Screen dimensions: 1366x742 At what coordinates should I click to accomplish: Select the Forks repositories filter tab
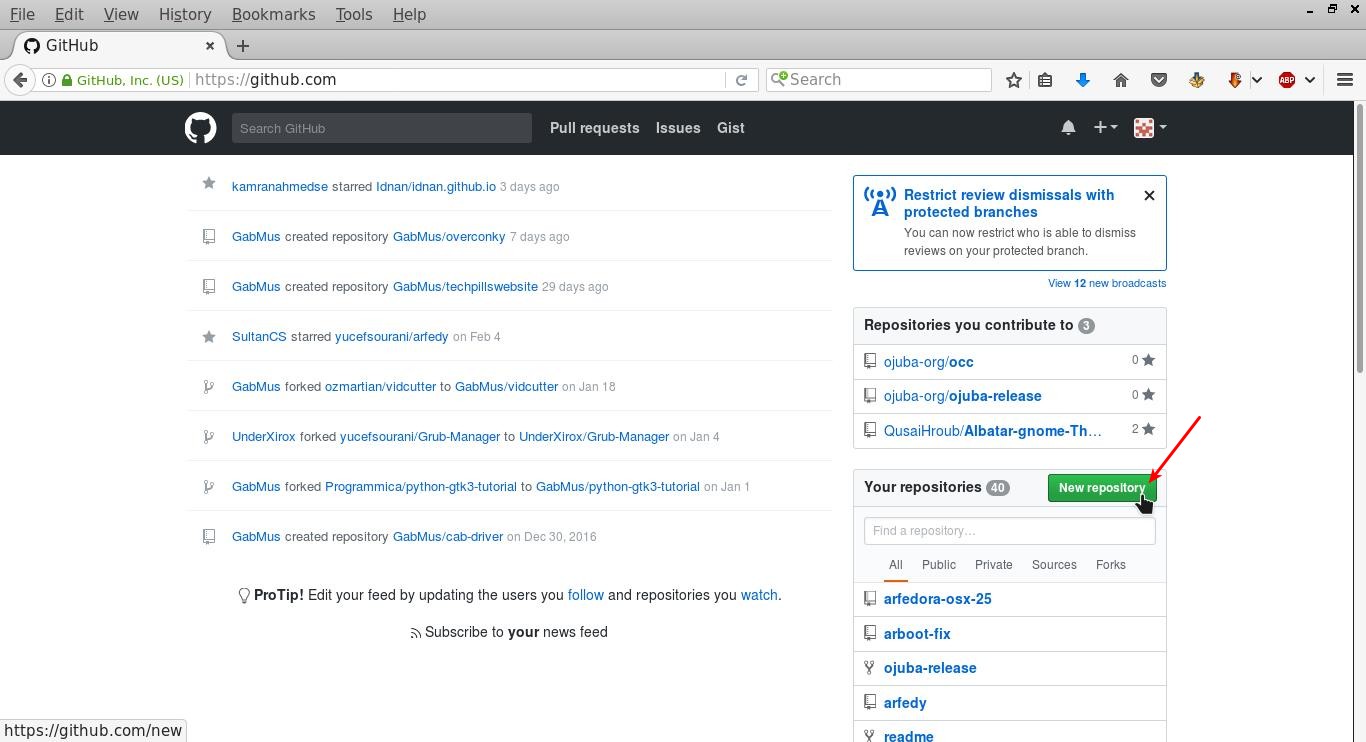(x=1111, y=565)
